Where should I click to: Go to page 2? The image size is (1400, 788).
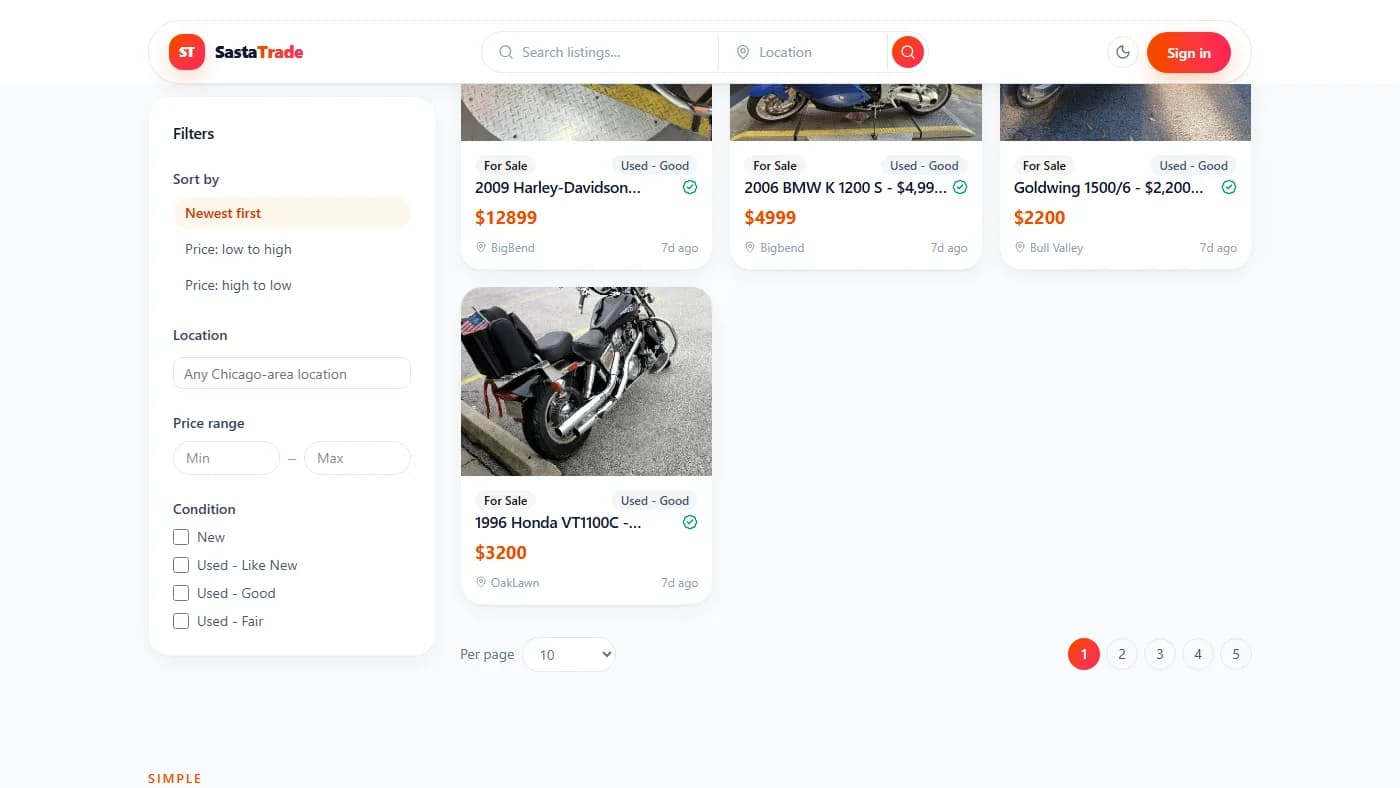pyautogui.click(x=1122, y=654)
